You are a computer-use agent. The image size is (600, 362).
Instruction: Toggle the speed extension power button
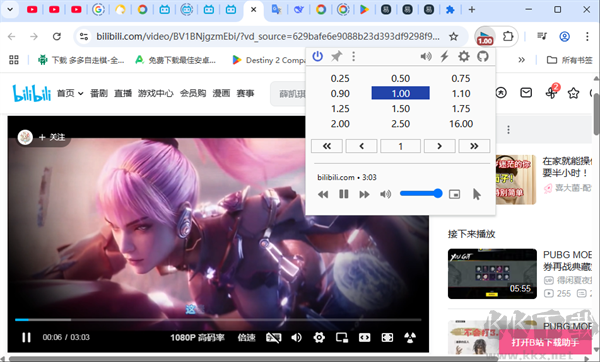tap(317, 56)
